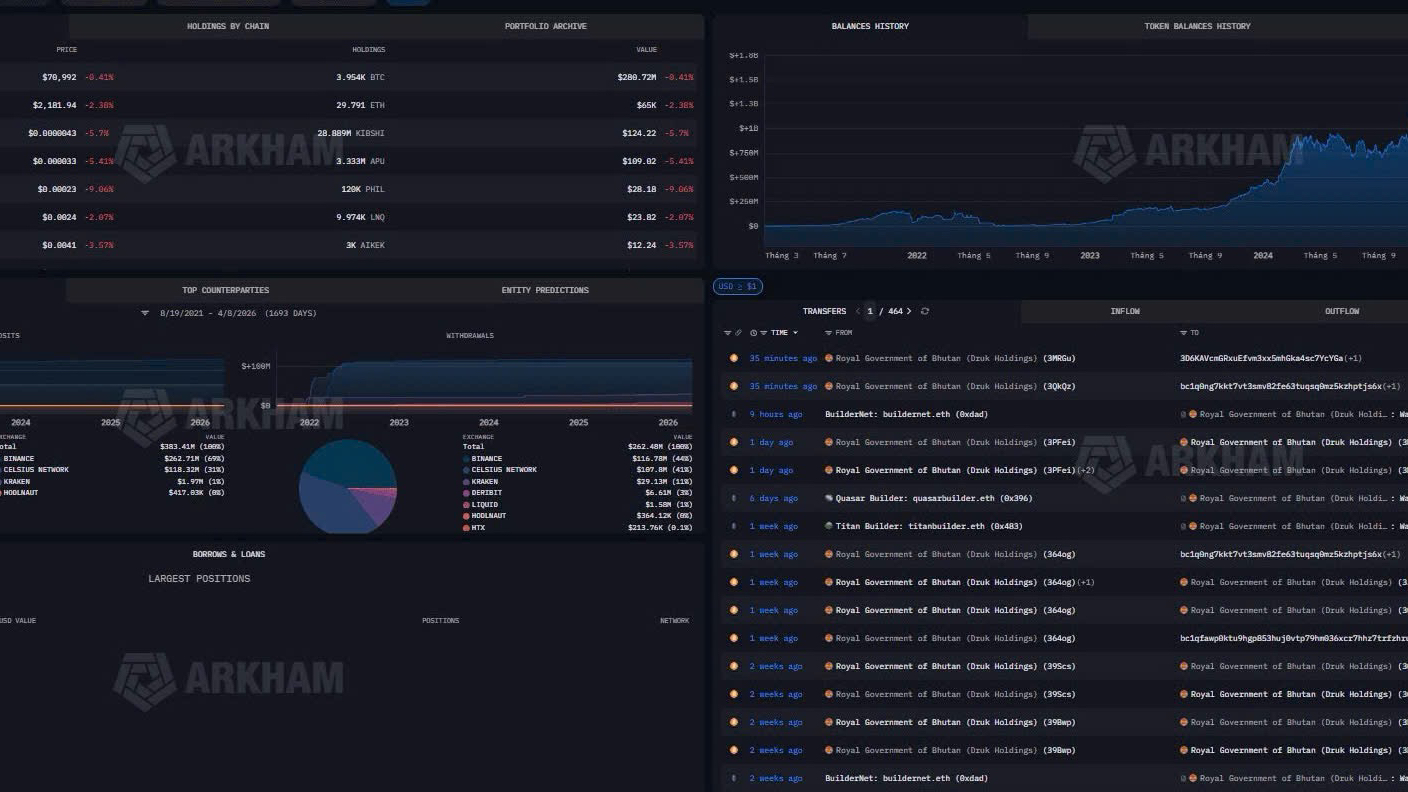Open the 6 days ago transfer timestamp

click(x=774, y=498)
